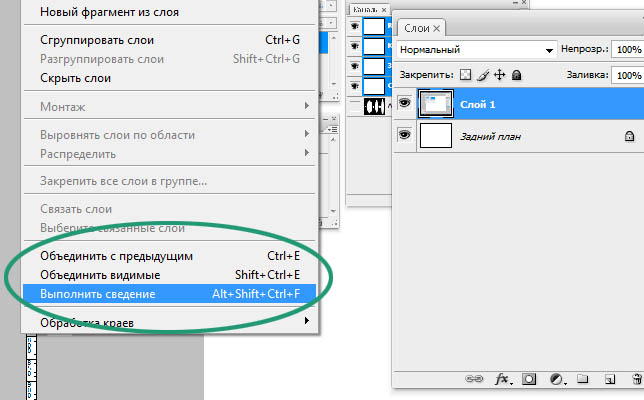
Task: Add a layer mask
Action: tap(530, 379)
